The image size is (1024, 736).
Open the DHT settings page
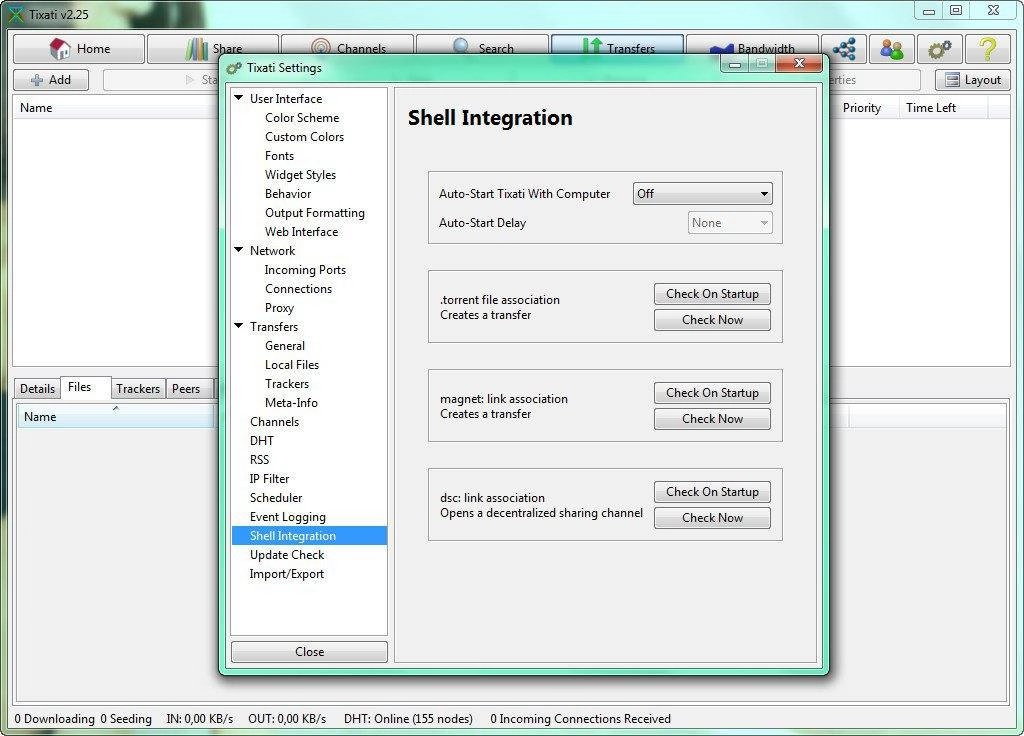[x=262, y=440]
